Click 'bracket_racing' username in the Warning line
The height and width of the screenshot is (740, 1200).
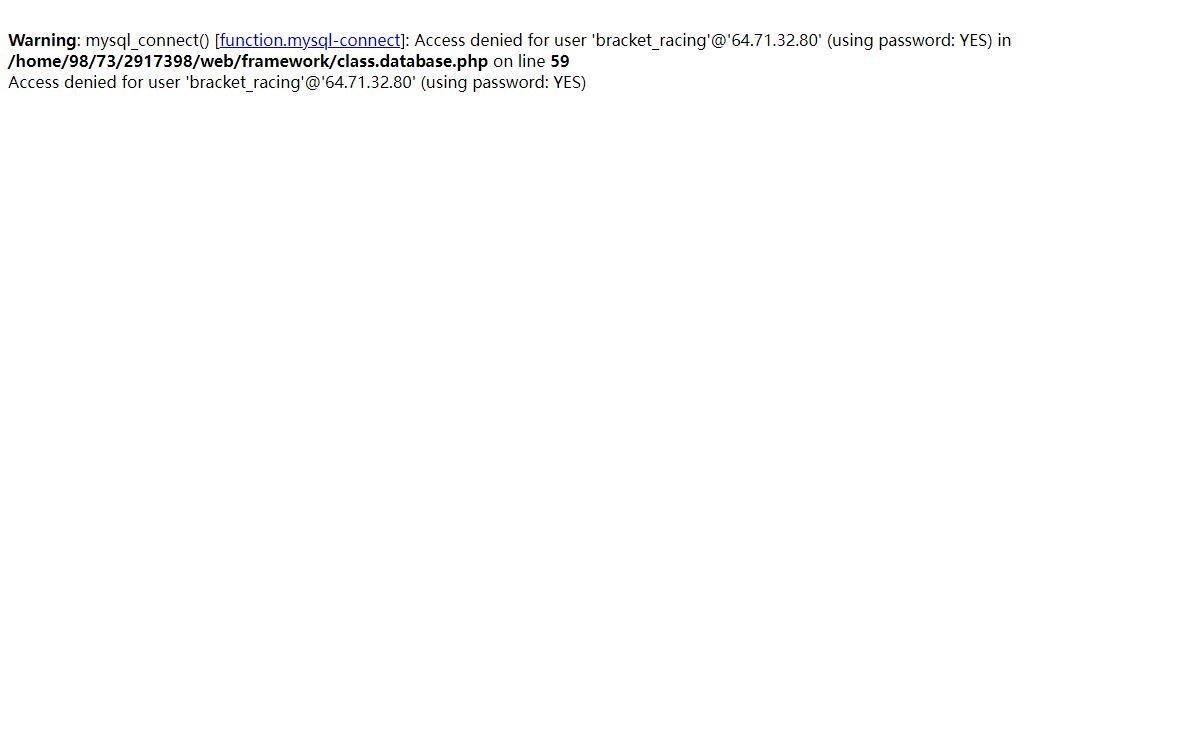tap(651, 41)
